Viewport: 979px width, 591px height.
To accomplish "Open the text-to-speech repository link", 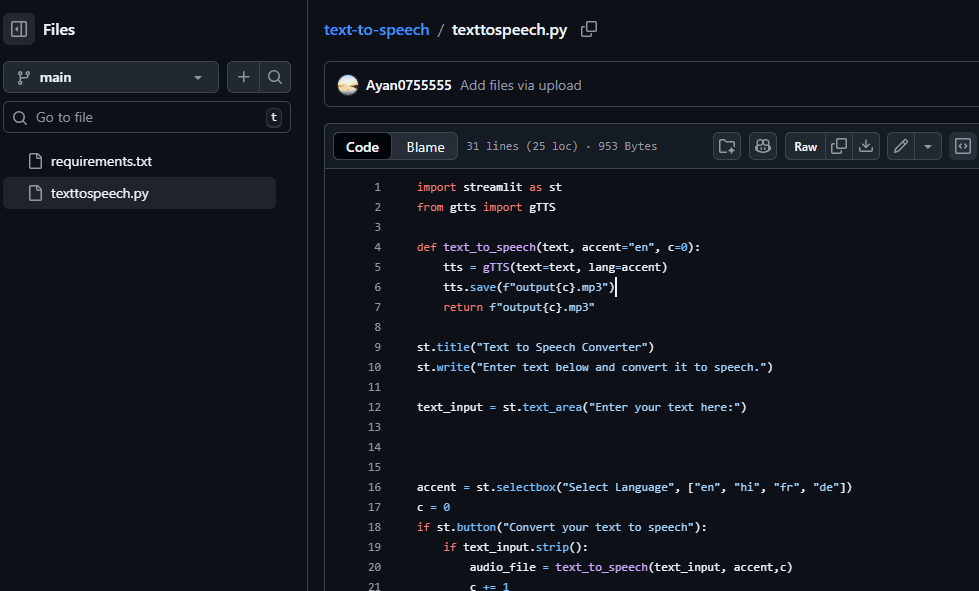I will (x=376, y=30).
